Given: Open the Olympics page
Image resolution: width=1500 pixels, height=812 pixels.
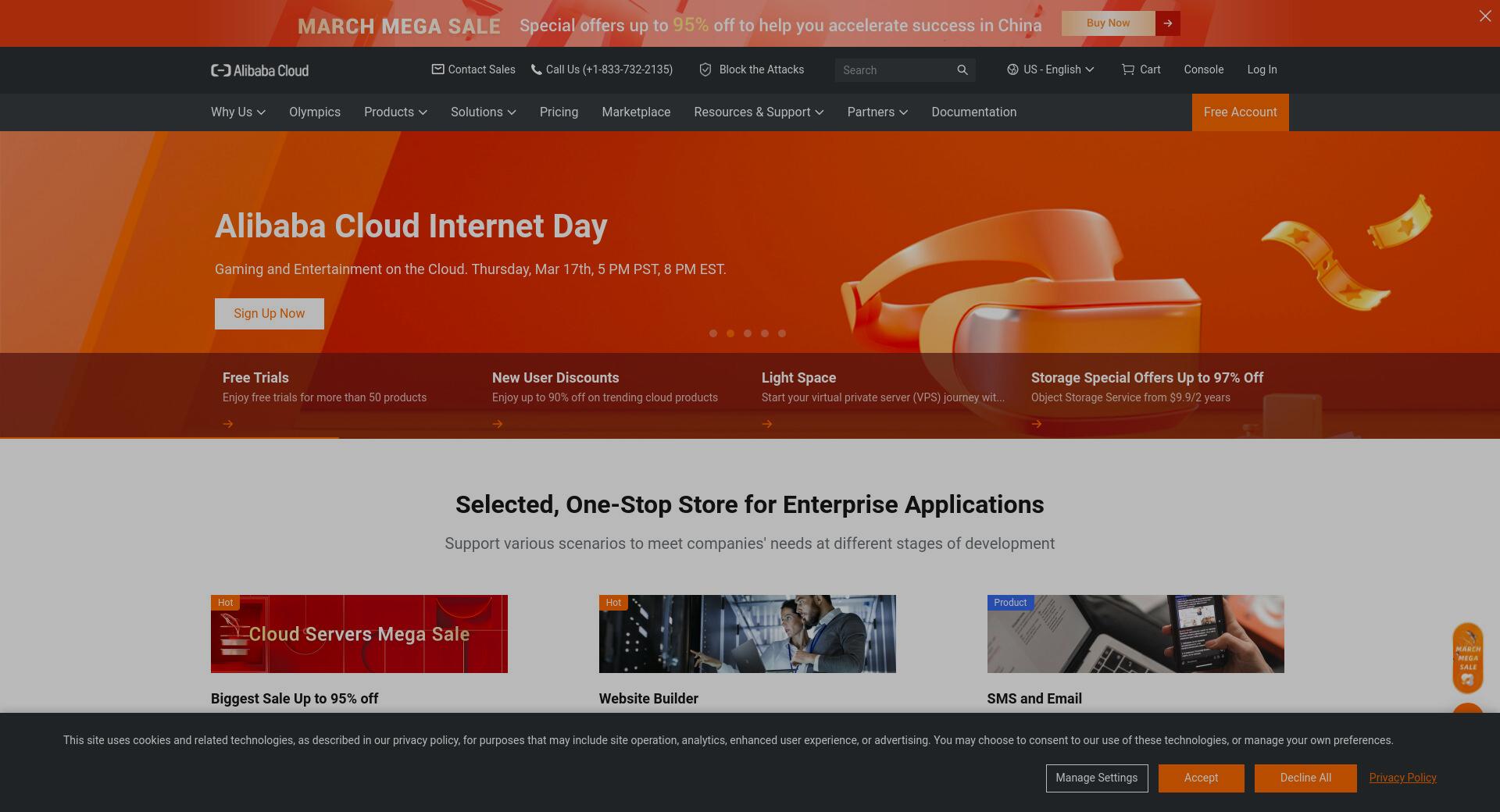Looking at the screenshot, I should (x=315, y=112).
